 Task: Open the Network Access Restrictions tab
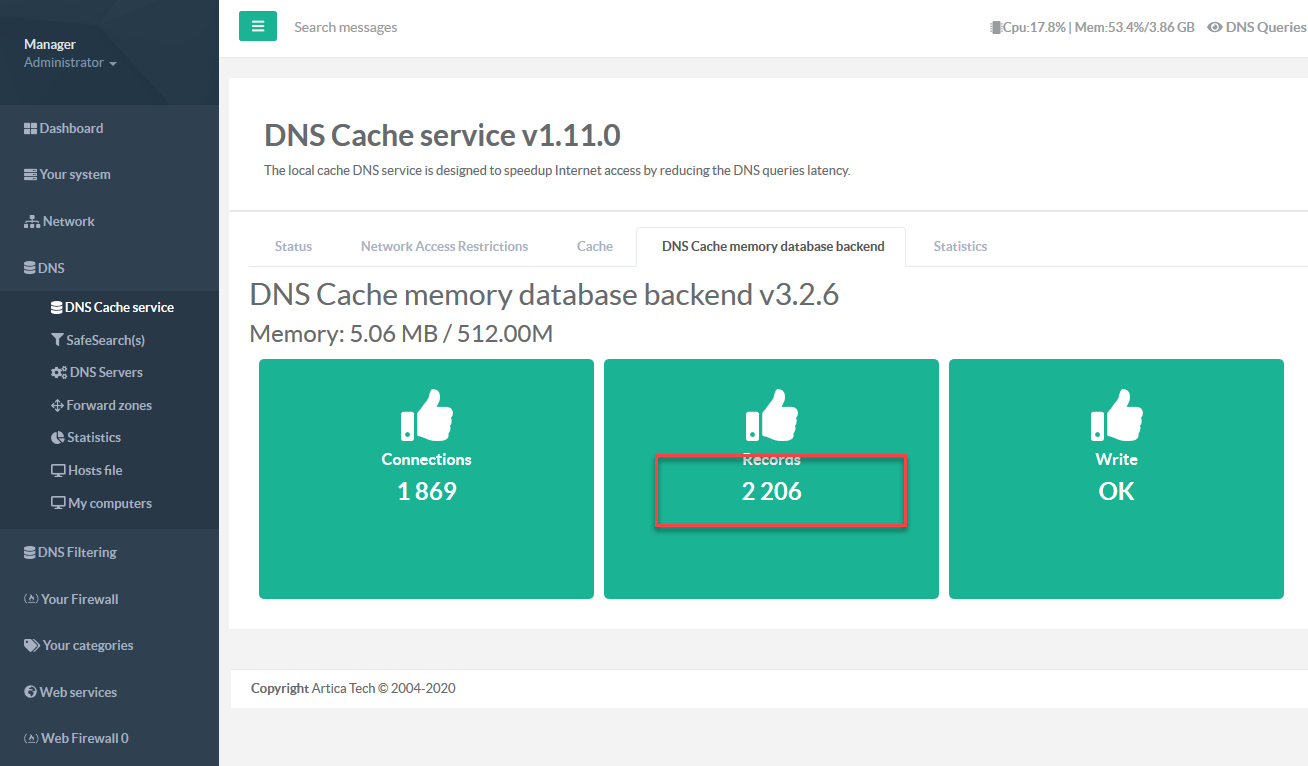pyautogui.click(x=444, y=246)
